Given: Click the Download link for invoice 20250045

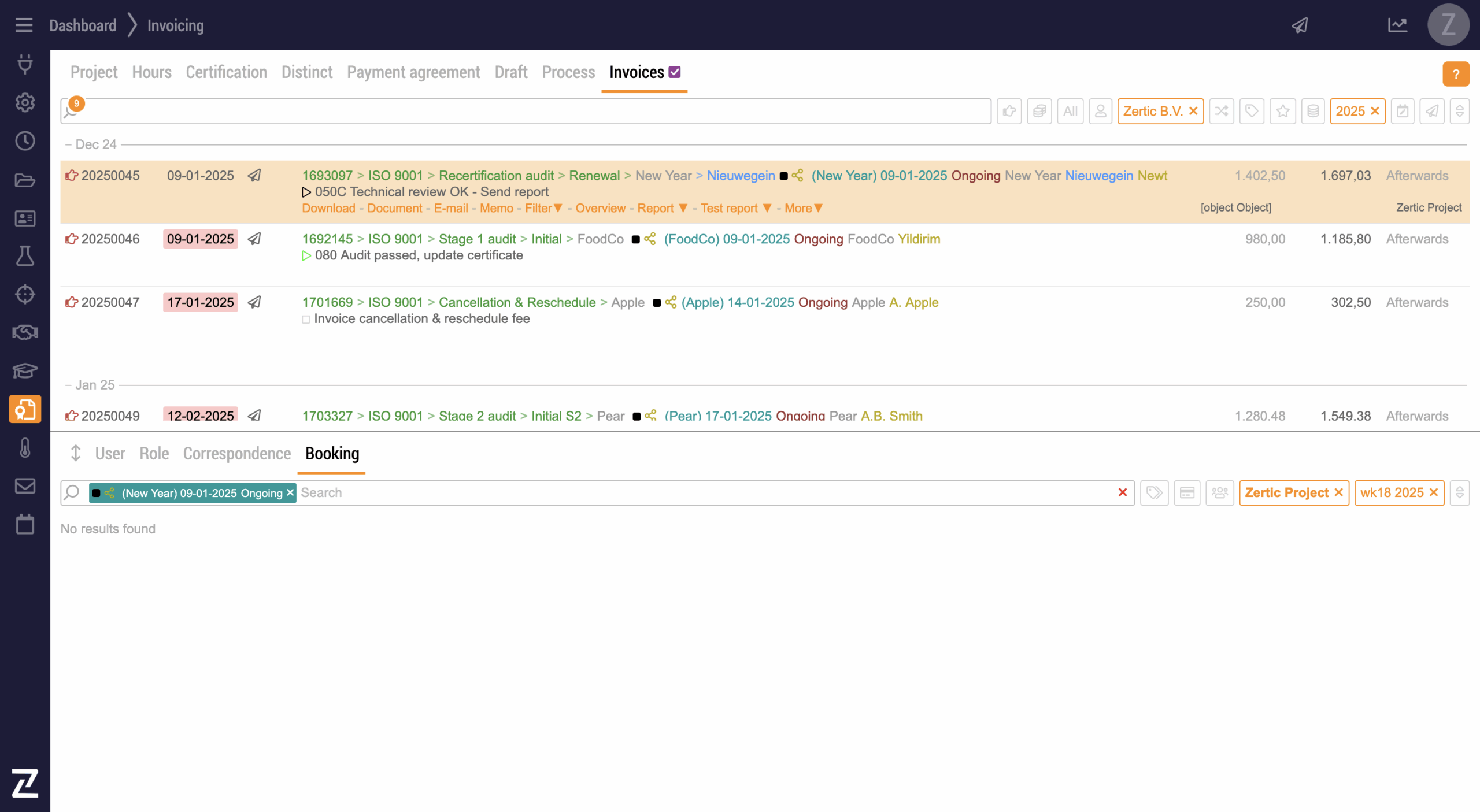Looking at the screenshot, I should coord(328,208).
